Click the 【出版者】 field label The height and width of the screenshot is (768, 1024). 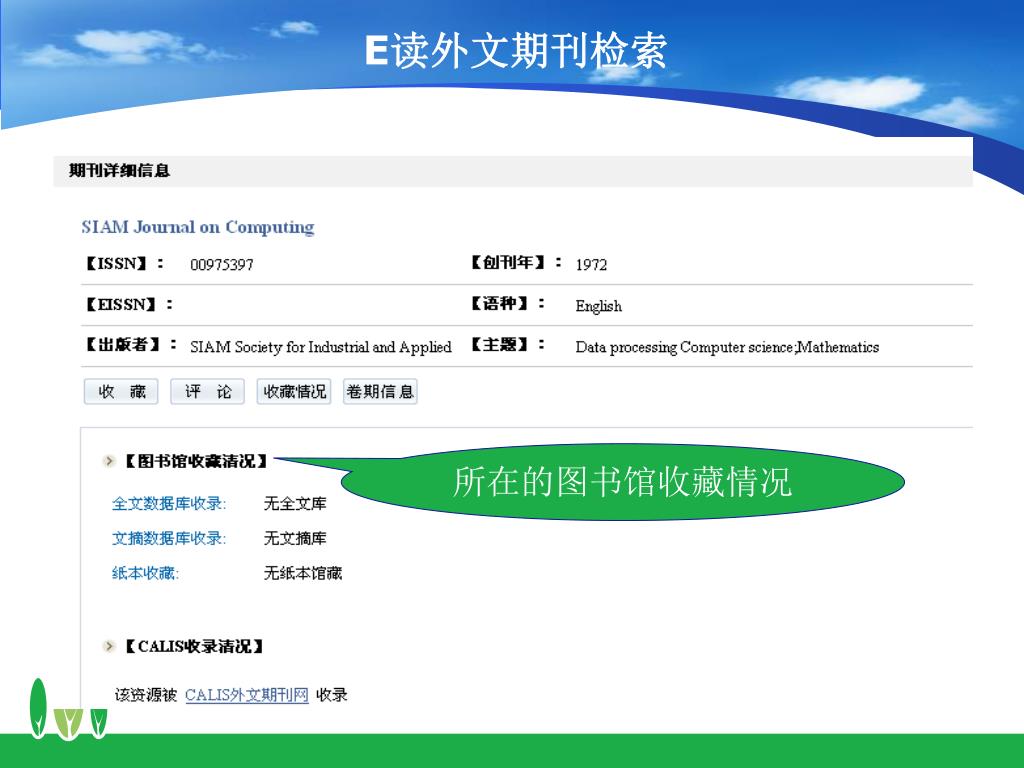[x=131, y=345]
